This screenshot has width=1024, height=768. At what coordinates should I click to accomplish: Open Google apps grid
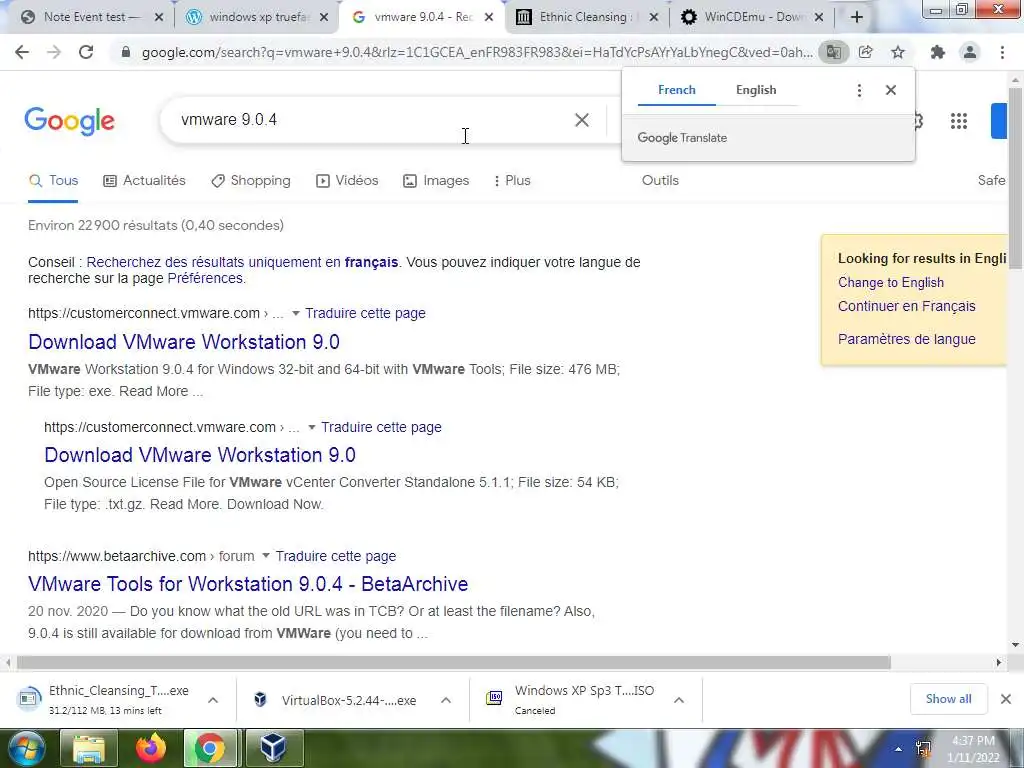coord(959,121)
